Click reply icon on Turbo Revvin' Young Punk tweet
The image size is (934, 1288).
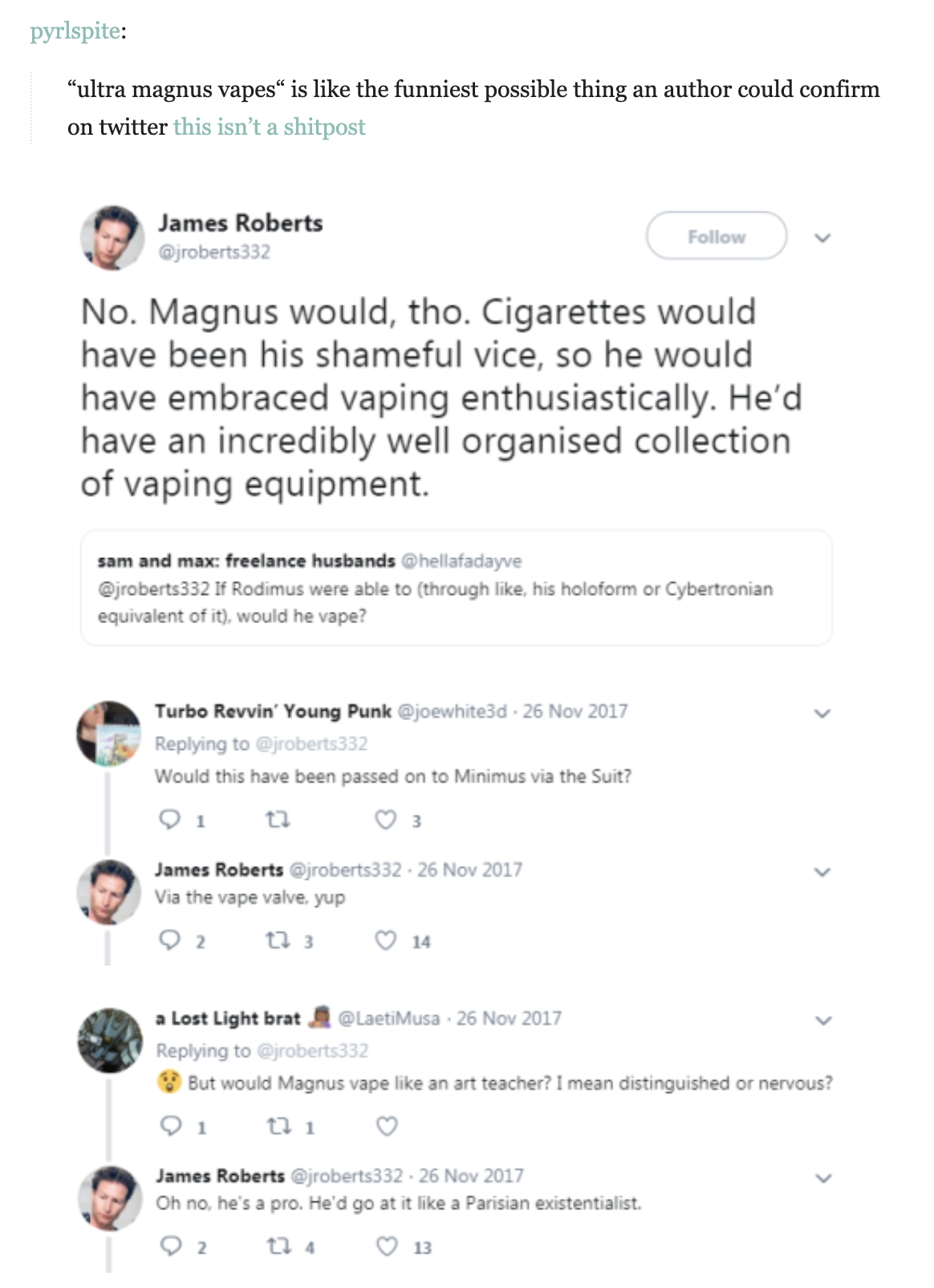coord(169,820)
